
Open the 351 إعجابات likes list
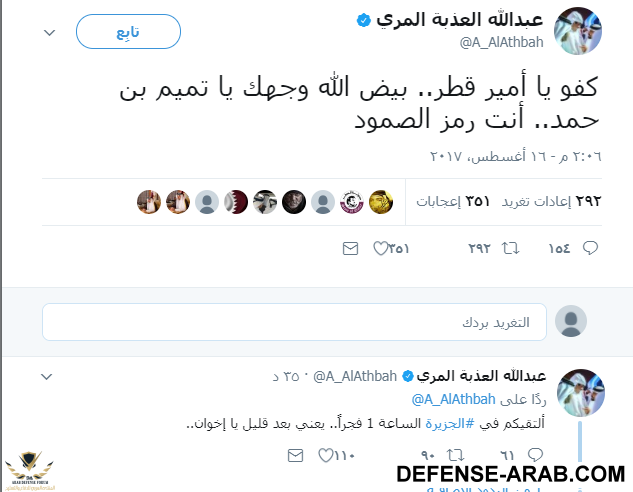coord(455,201)
